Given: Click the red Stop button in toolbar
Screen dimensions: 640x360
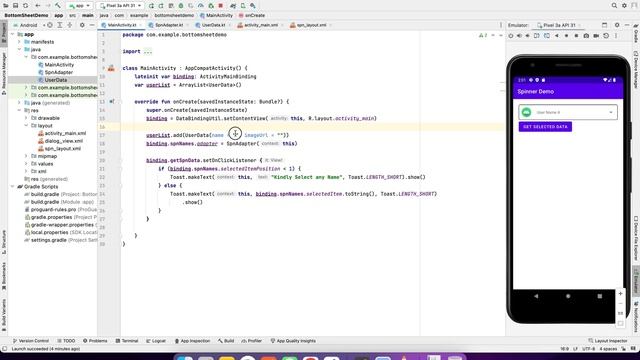Looking at the screenshot, I should tap(221, 6).
